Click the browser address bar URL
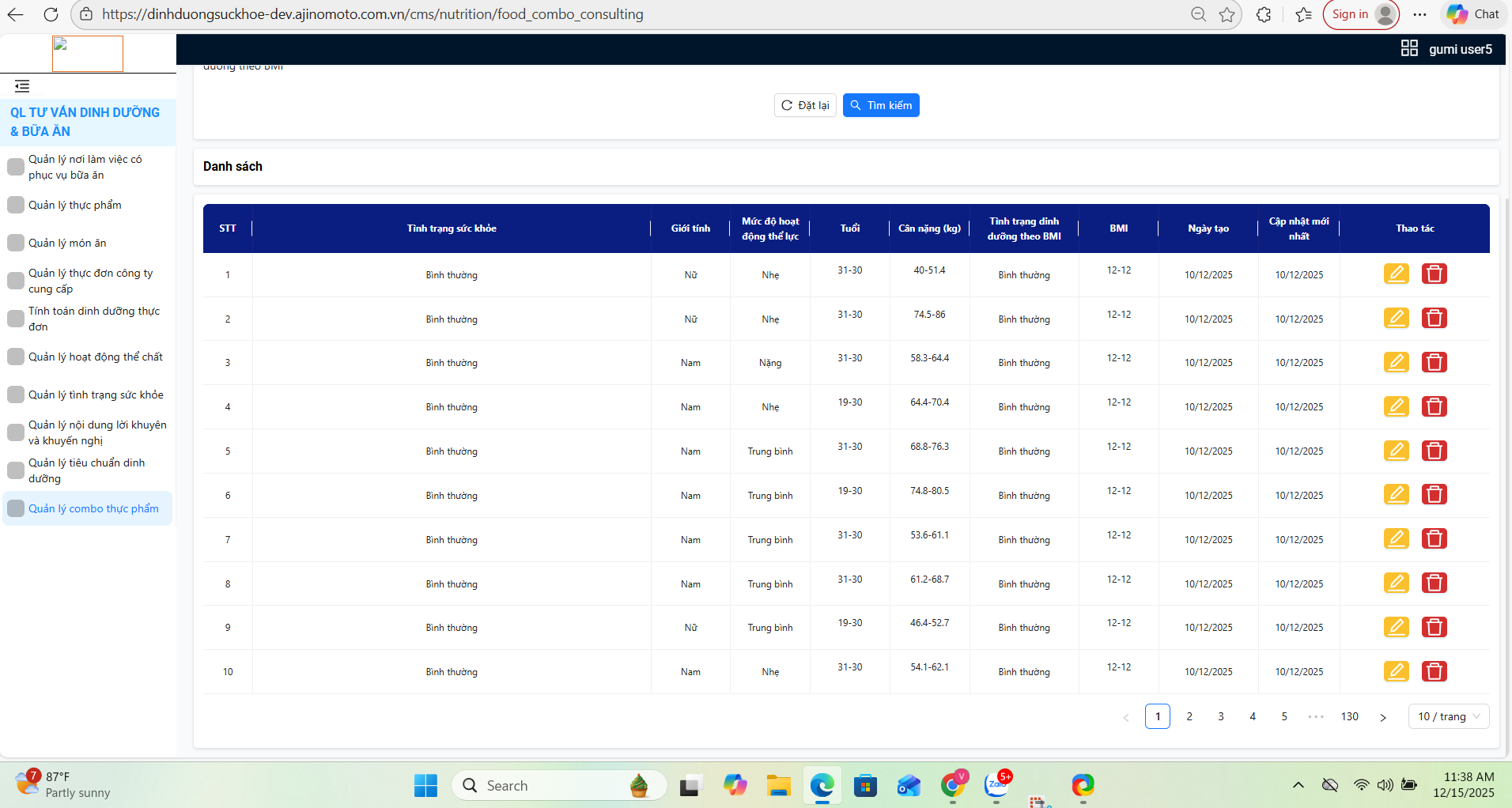Image resolution: width=1512 pixels, height=808 pixels. pos(372,14)
